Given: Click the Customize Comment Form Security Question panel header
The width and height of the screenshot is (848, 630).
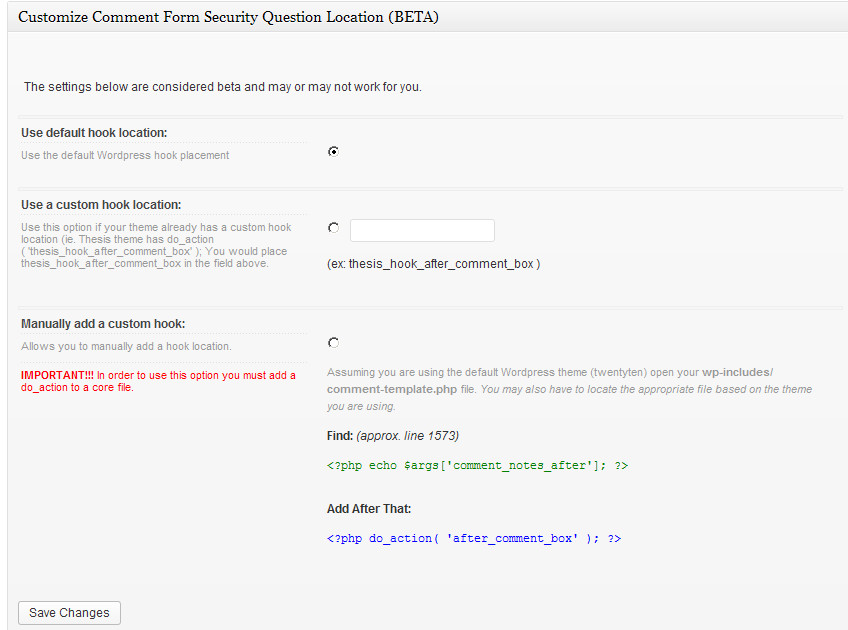Looking at the screenshot, I should point(427,17).
